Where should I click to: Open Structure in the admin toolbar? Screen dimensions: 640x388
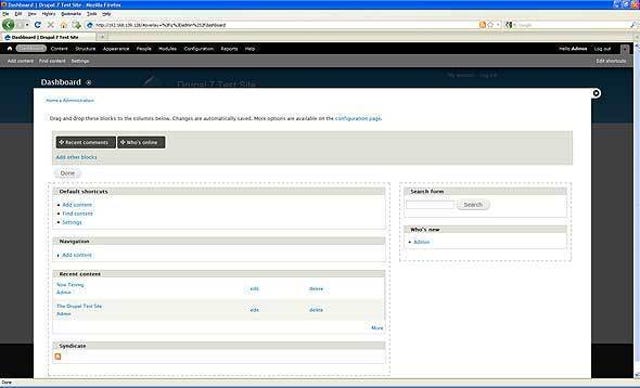(85, 49)
